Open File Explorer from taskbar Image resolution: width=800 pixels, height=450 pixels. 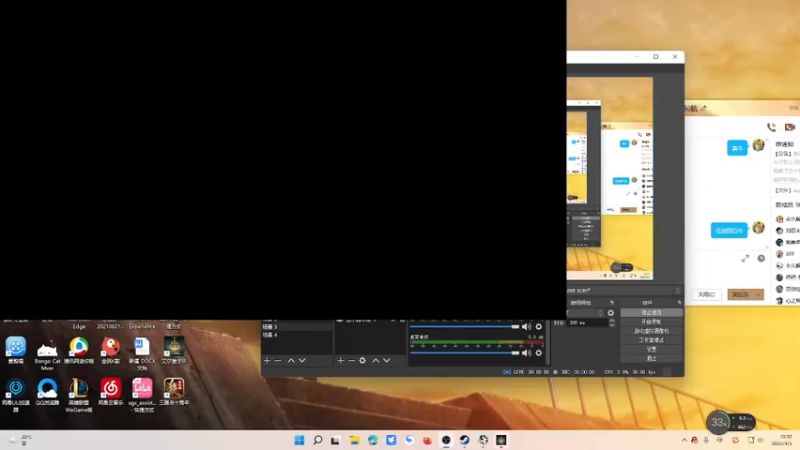(354, 440)
